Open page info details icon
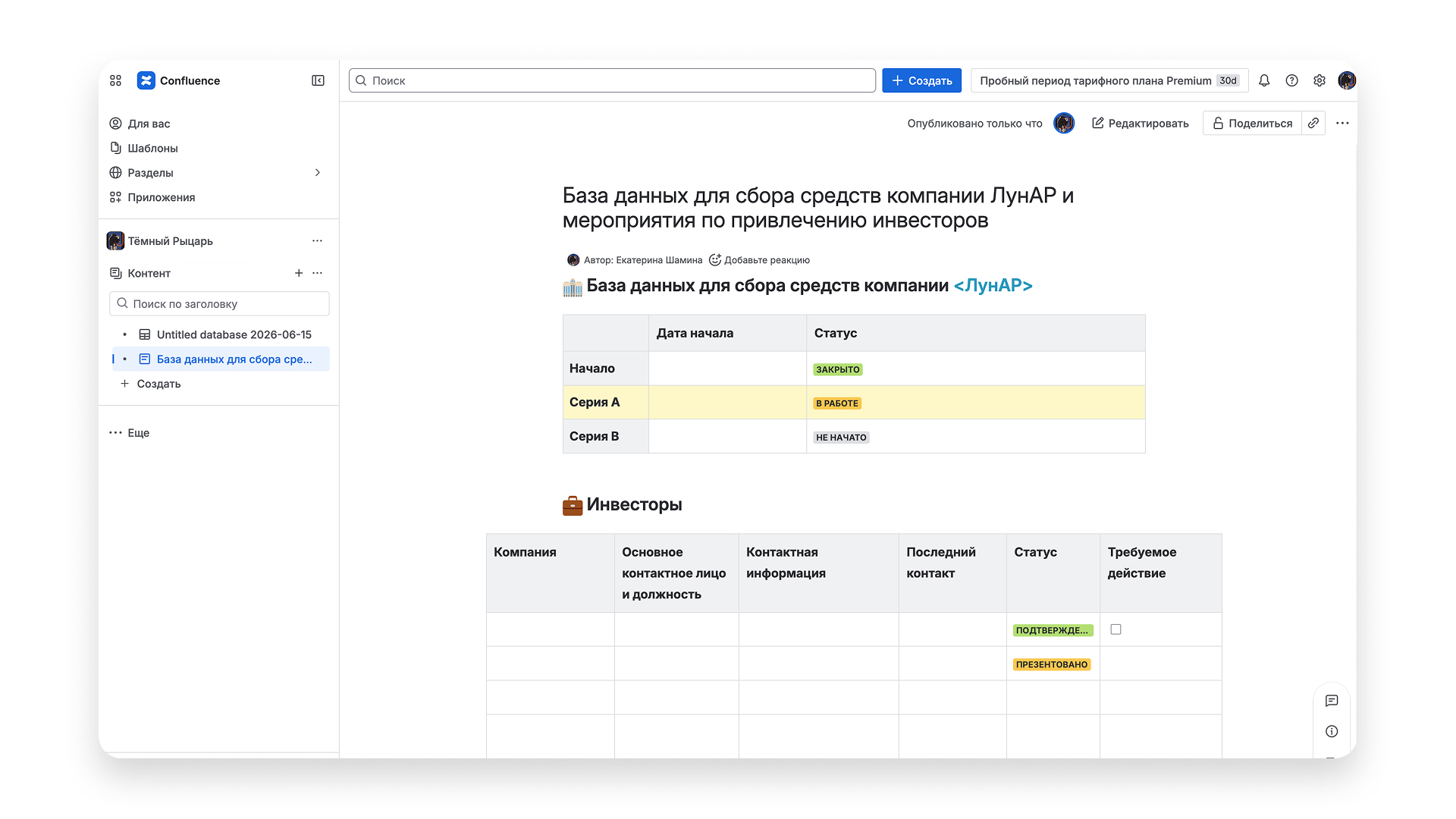 point(1332,731)
